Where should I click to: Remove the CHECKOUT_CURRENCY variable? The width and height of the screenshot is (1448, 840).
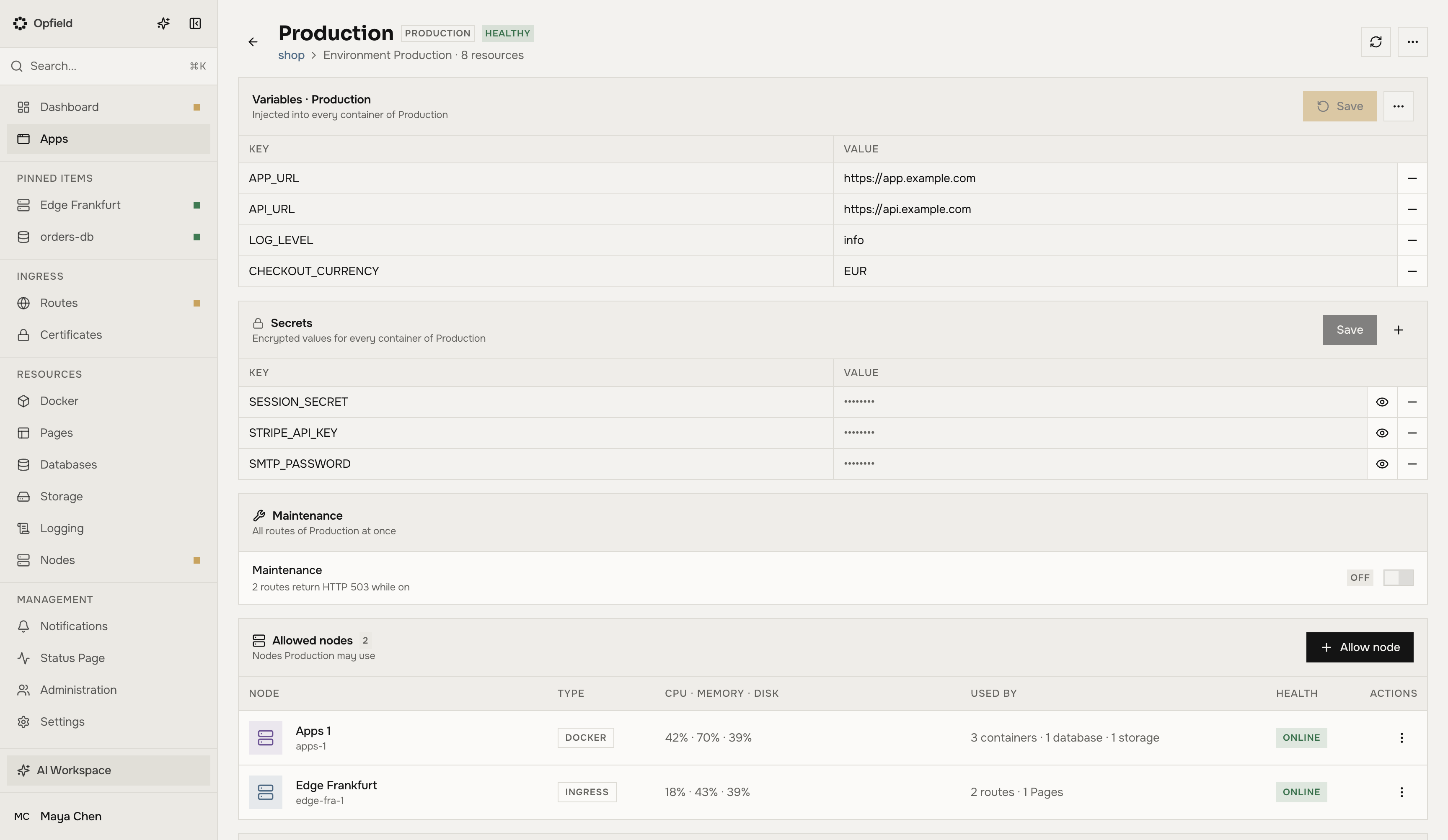[x=1412, y=272]
